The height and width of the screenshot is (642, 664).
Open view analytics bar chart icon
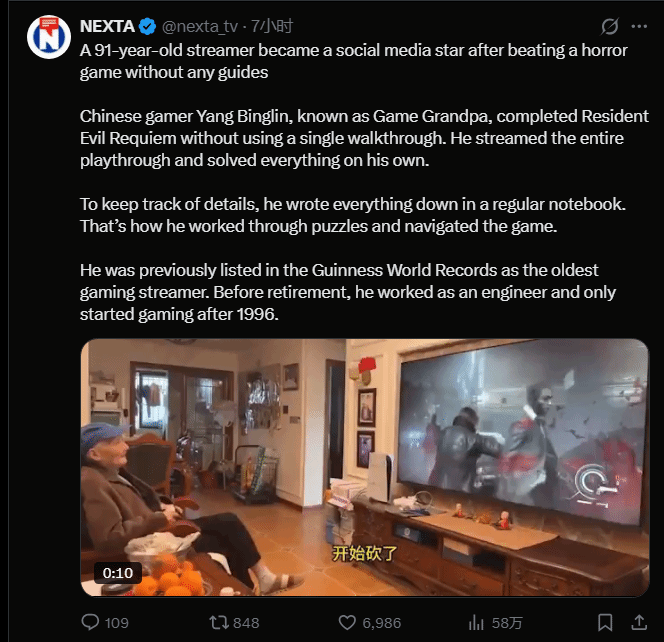(x=476, y=623)
